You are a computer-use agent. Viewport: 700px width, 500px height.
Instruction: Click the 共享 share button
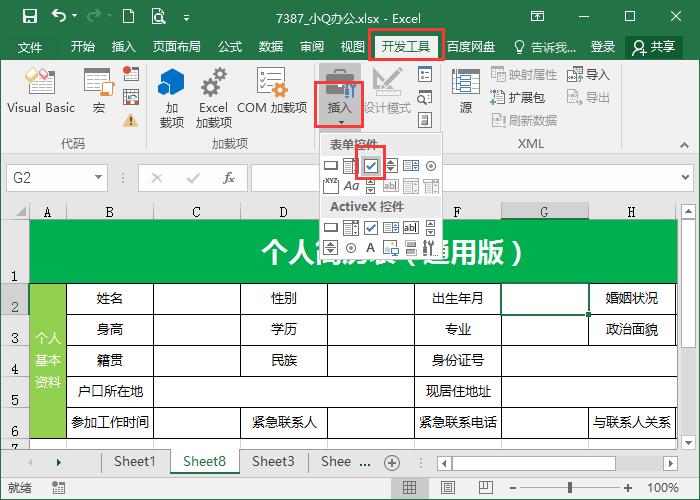654,47
